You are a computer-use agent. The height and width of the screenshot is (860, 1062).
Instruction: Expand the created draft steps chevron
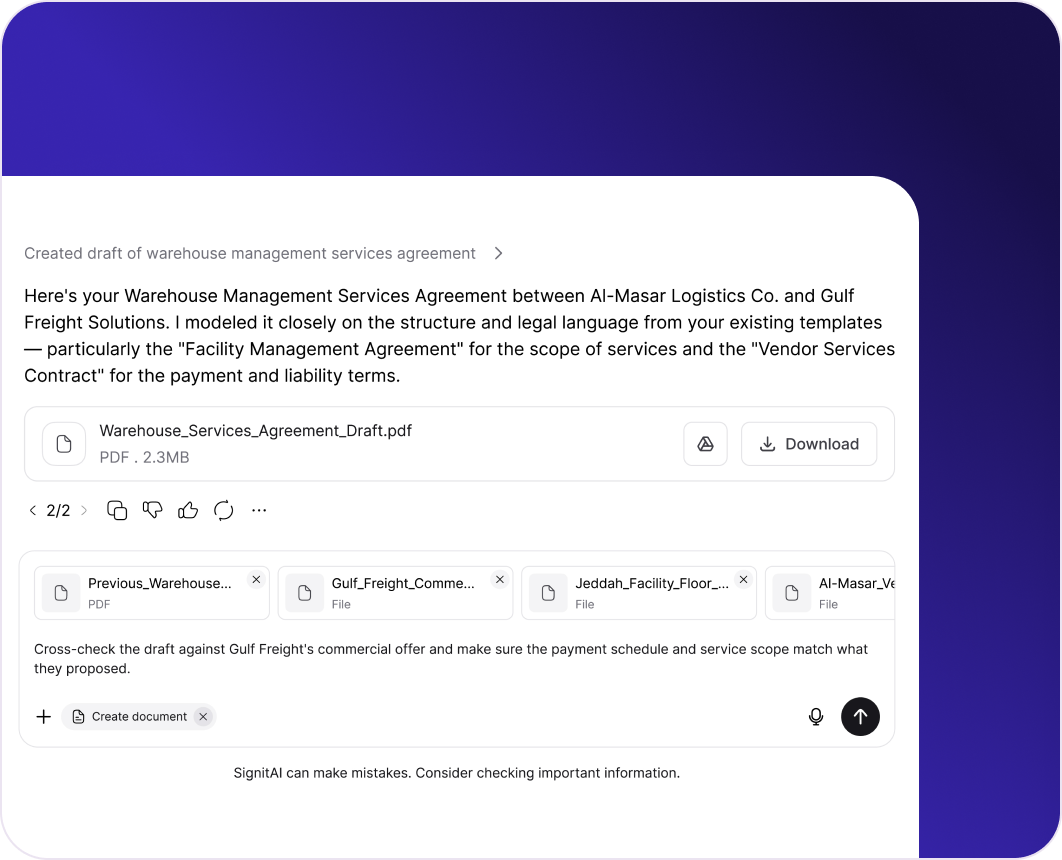click(498, 253)
